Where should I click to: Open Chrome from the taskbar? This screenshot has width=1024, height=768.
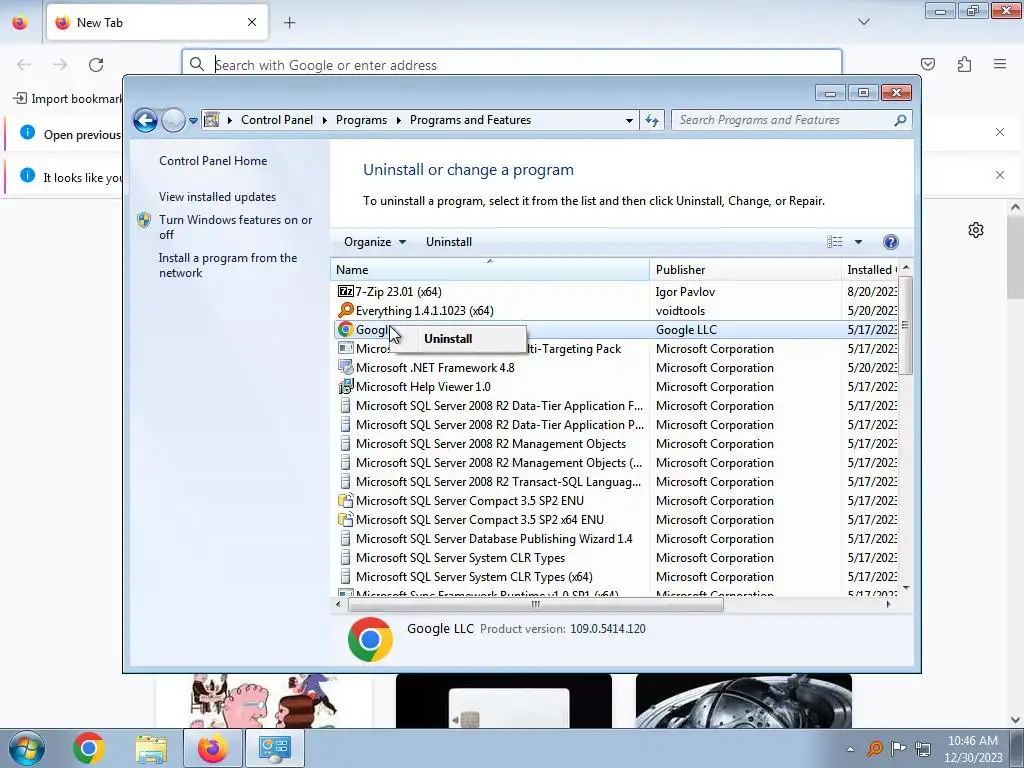point(89,748)
